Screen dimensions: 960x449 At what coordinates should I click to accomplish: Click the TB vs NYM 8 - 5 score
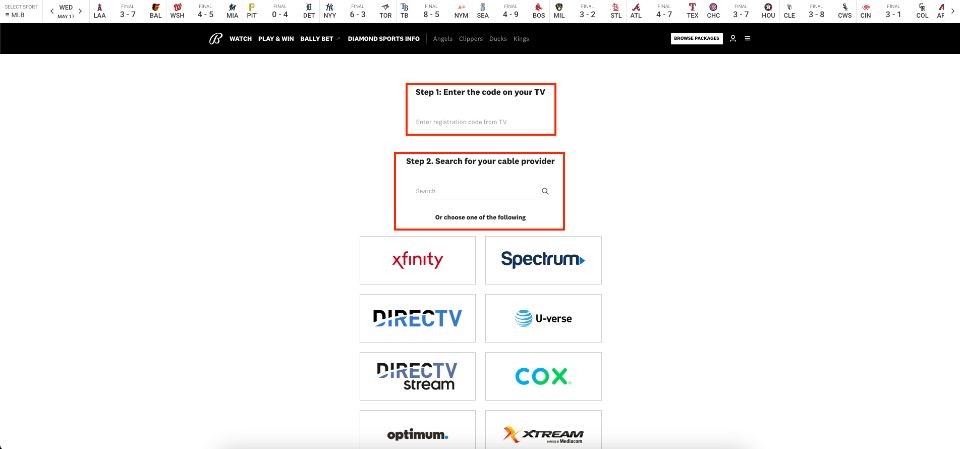(x=431, y=14)
